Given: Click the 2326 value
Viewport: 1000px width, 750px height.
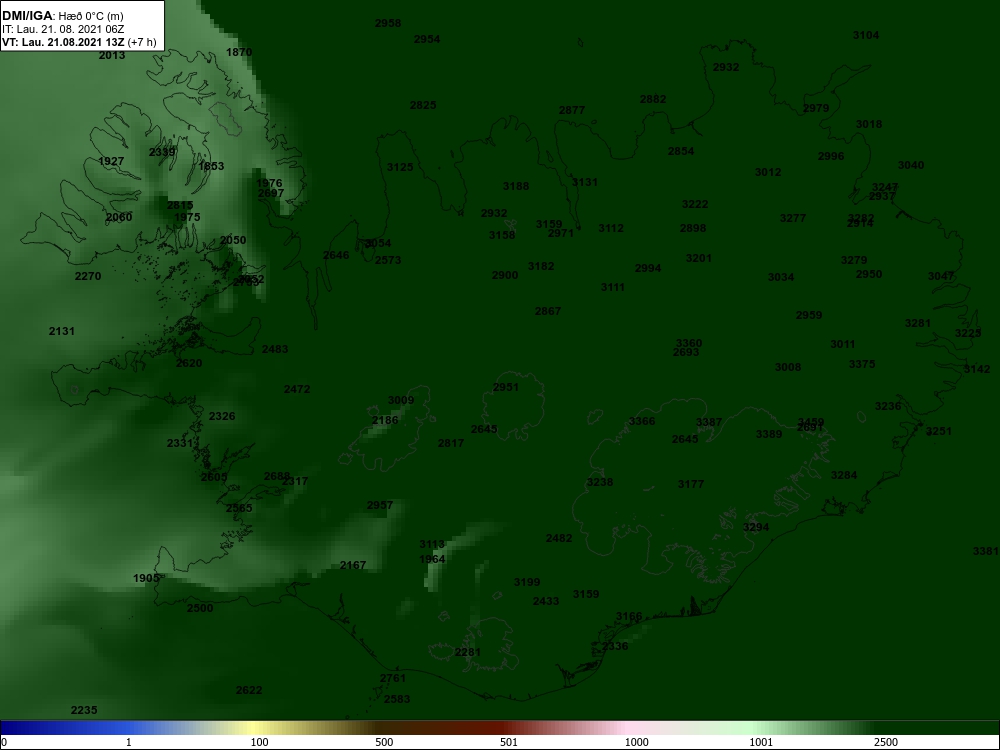Looking at the screenshot, I should (x=222, y=416).
